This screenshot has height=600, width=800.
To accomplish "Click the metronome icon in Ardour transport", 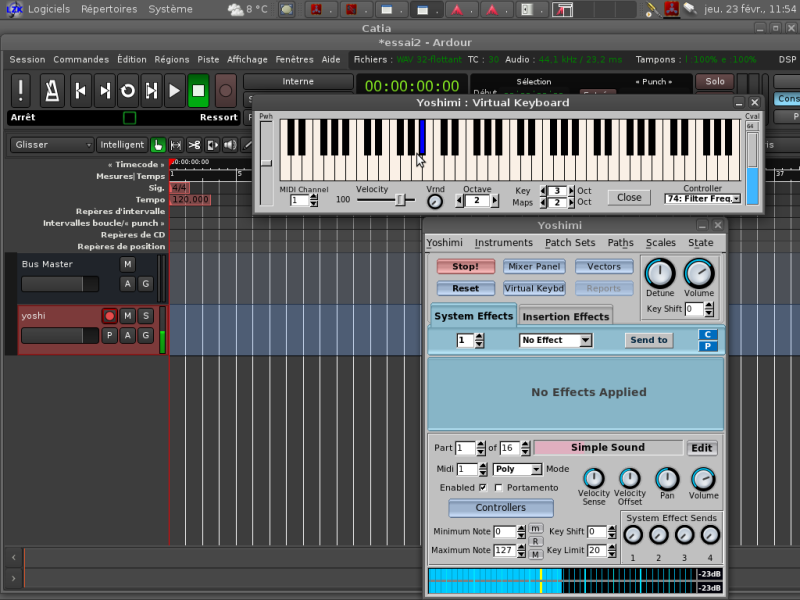I will tap(52, 90).
